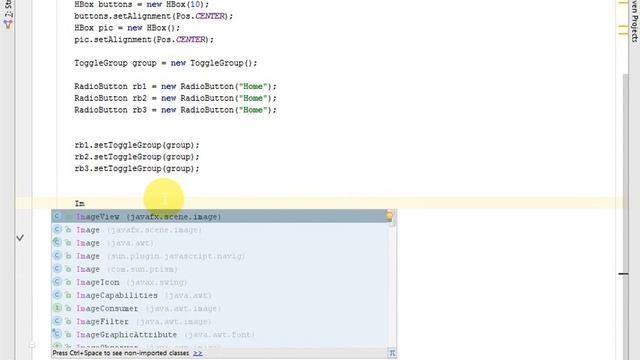Click the 'HBox pic = new HBox();' line
Image resolution: width=640 pixels, height=360 pixels.
pos(127,28)
